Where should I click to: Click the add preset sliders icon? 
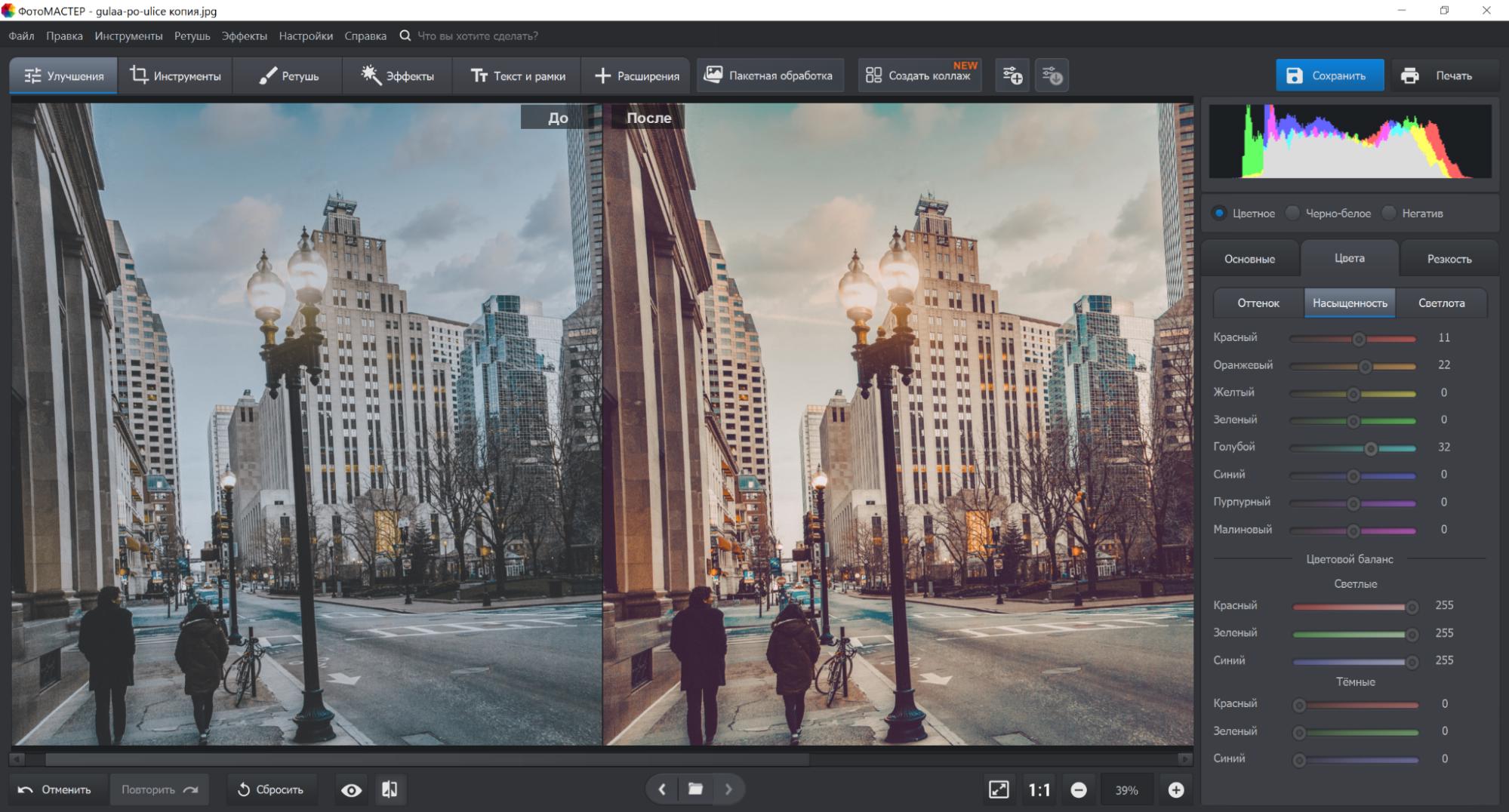pyautogui.click(x=1012, y=75)
